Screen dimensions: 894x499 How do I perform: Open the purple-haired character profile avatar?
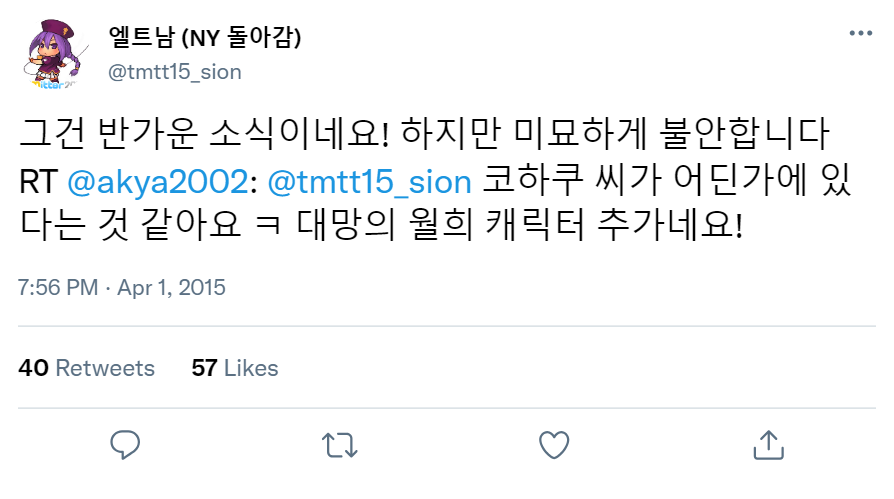point(52,54)
